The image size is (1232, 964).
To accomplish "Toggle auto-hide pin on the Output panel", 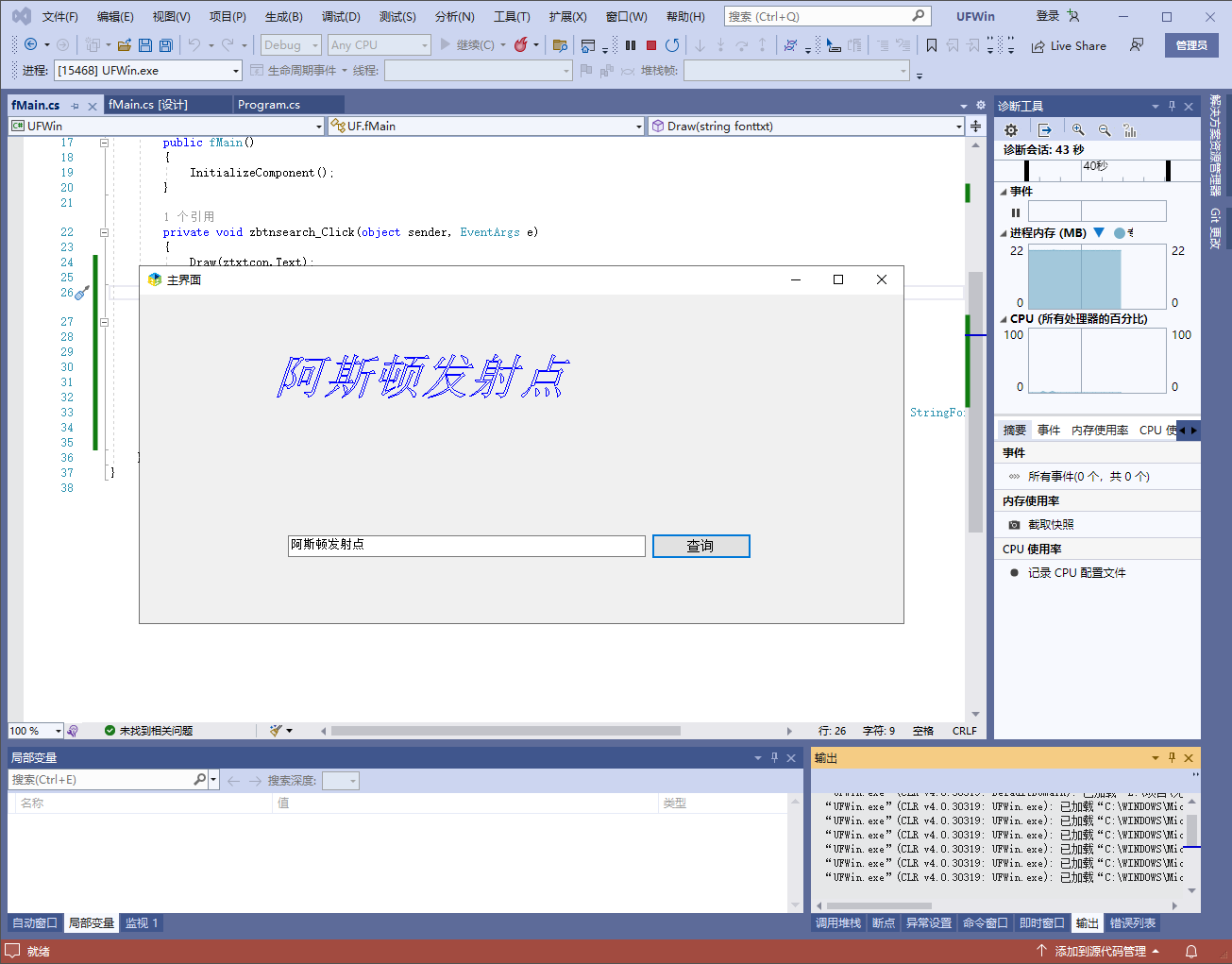I will (x=1172, y=757).
